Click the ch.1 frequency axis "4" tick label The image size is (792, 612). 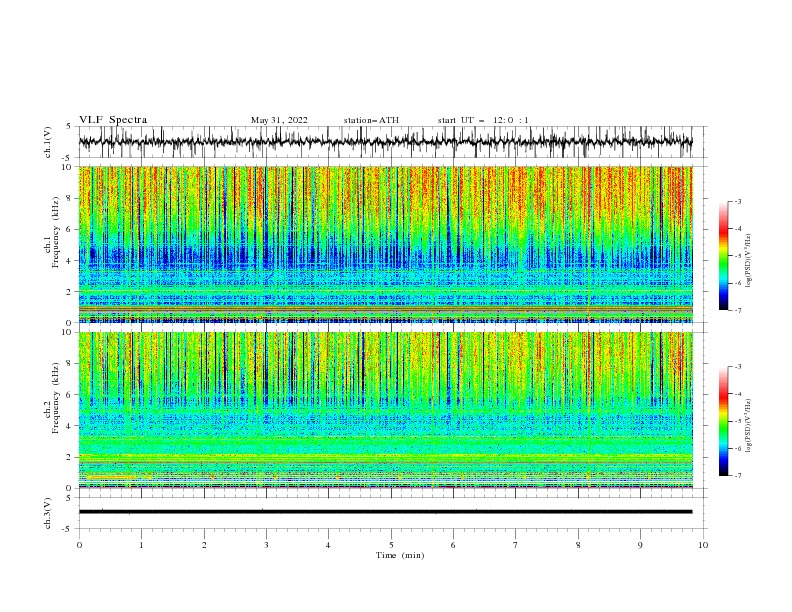71,261
